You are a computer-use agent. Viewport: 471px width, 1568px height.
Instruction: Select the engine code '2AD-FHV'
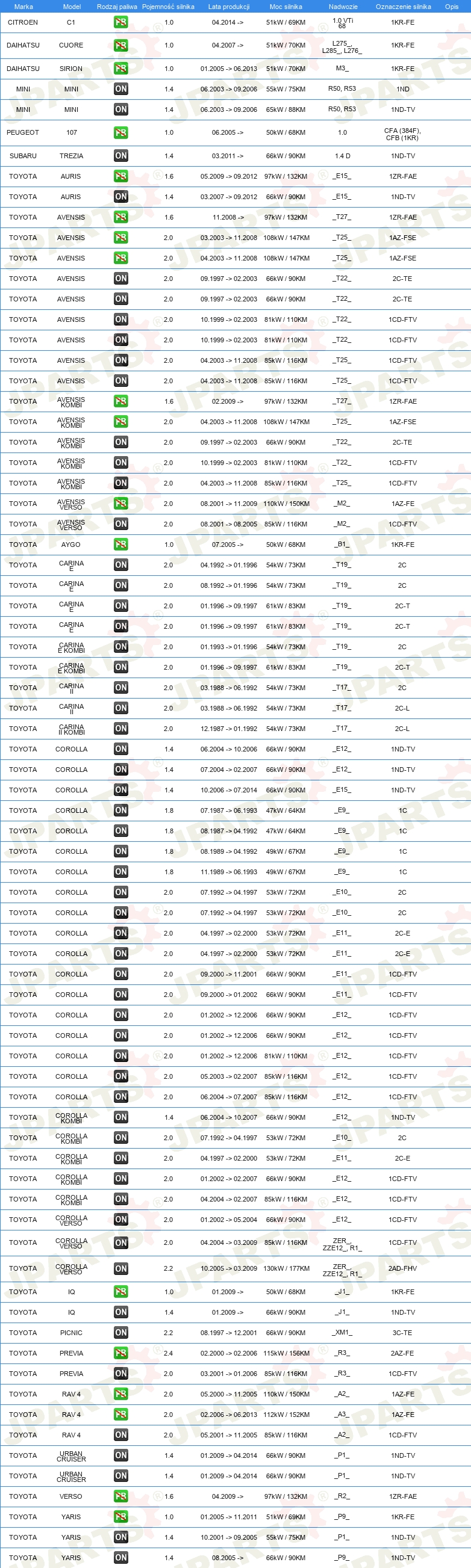pyautogui.click(x=403, y=1269)
